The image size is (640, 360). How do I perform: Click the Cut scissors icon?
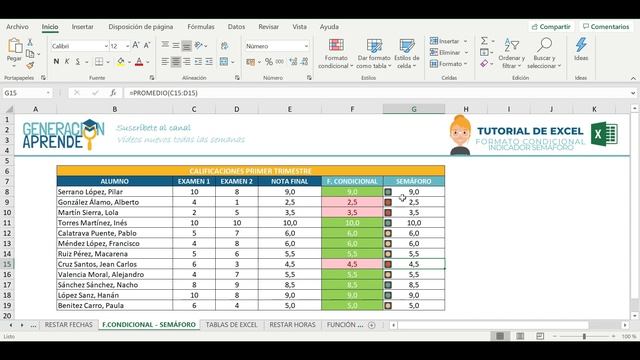point(30,42)
